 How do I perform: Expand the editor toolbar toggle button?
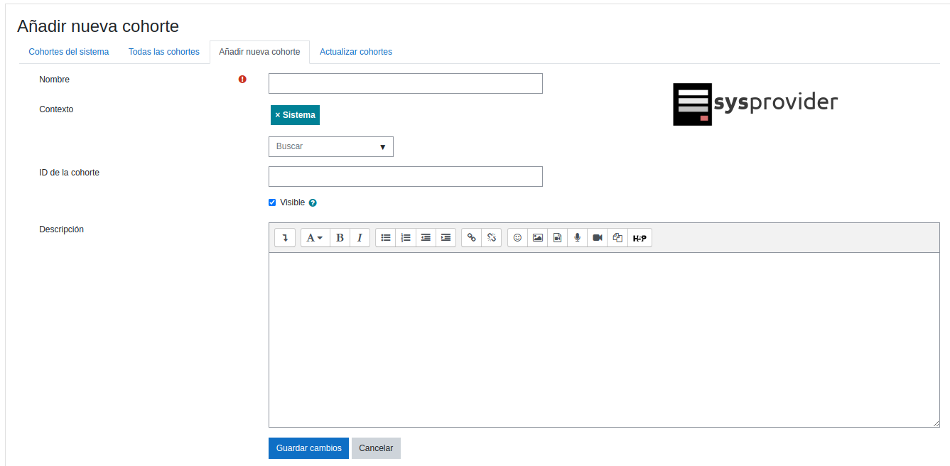tap(285, 238)
